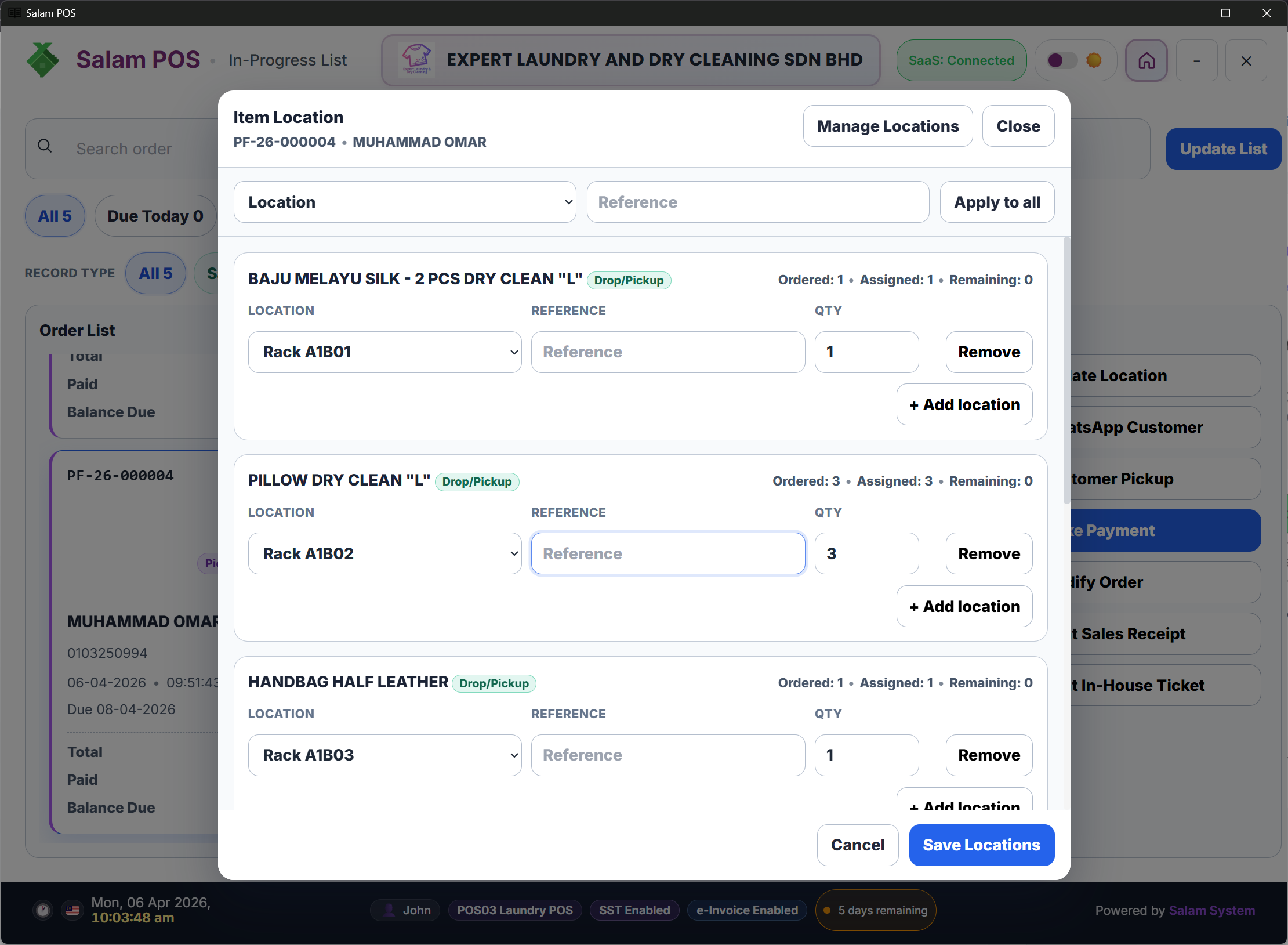Image resolution: width=1288 pixels, height=945 pixels.
Task: Select the All 5 record type tab
Action: (155, 273)
